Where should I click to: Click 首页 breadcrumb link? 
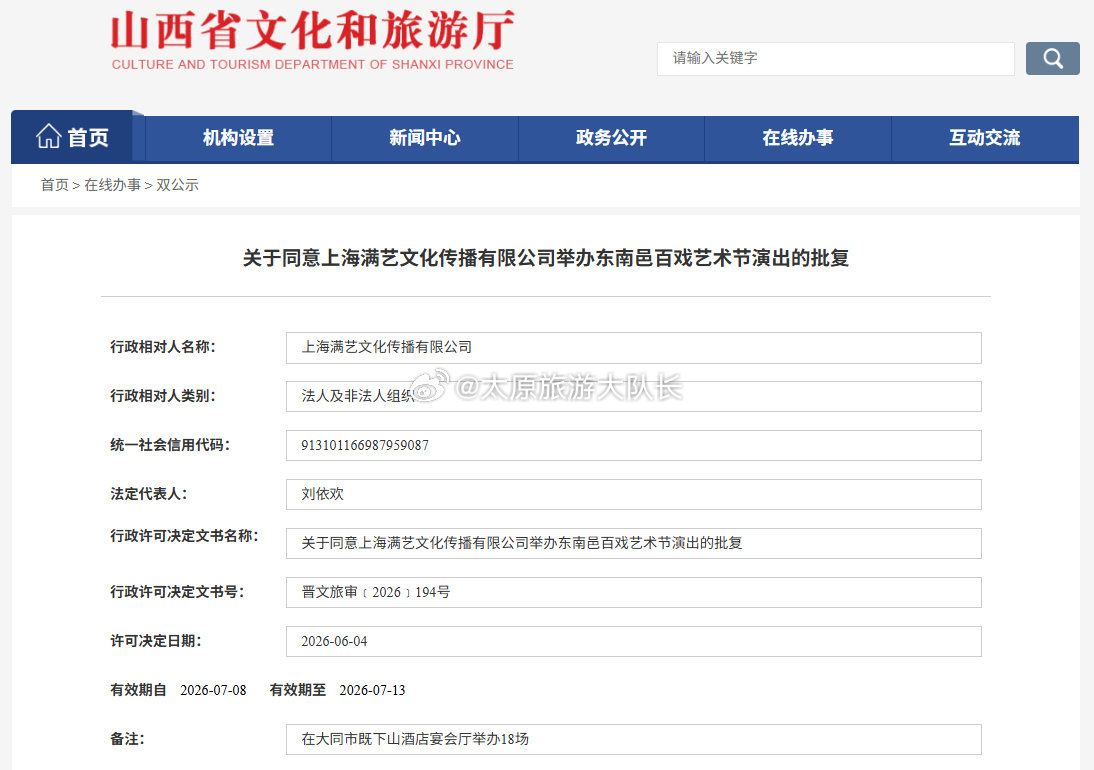coord(54,185)
